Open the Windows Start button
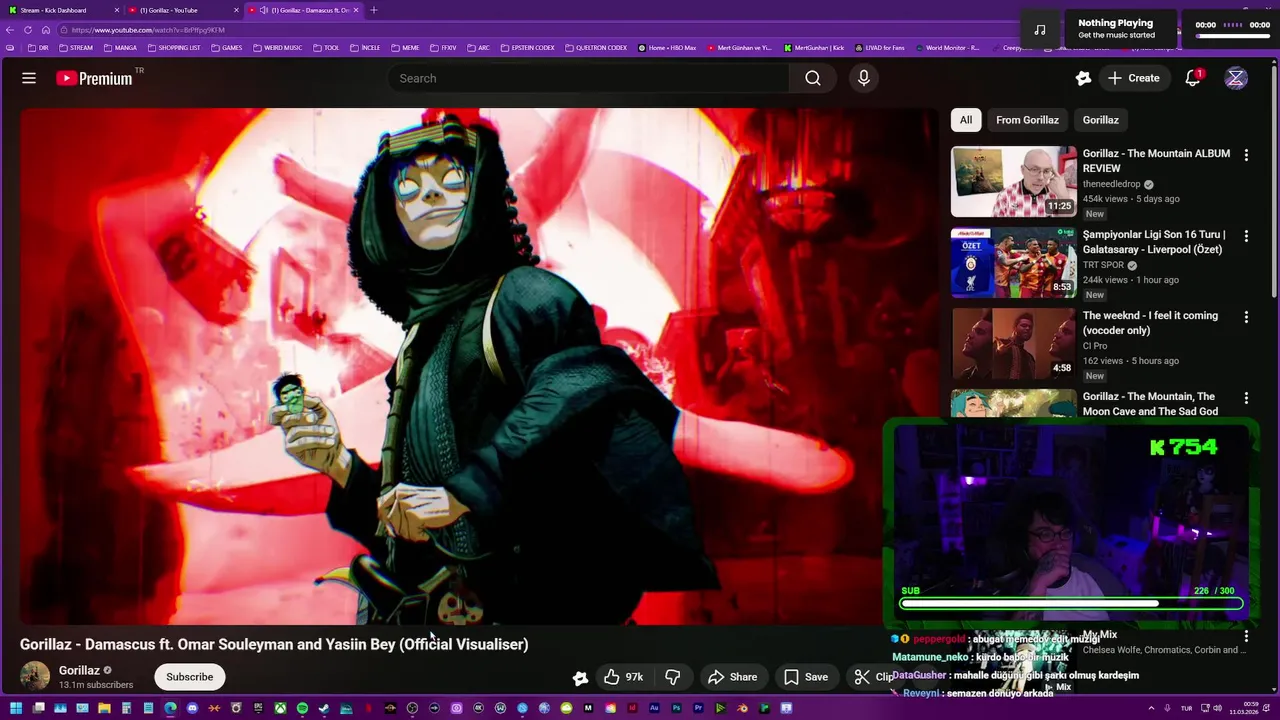 tap(16, 708)
